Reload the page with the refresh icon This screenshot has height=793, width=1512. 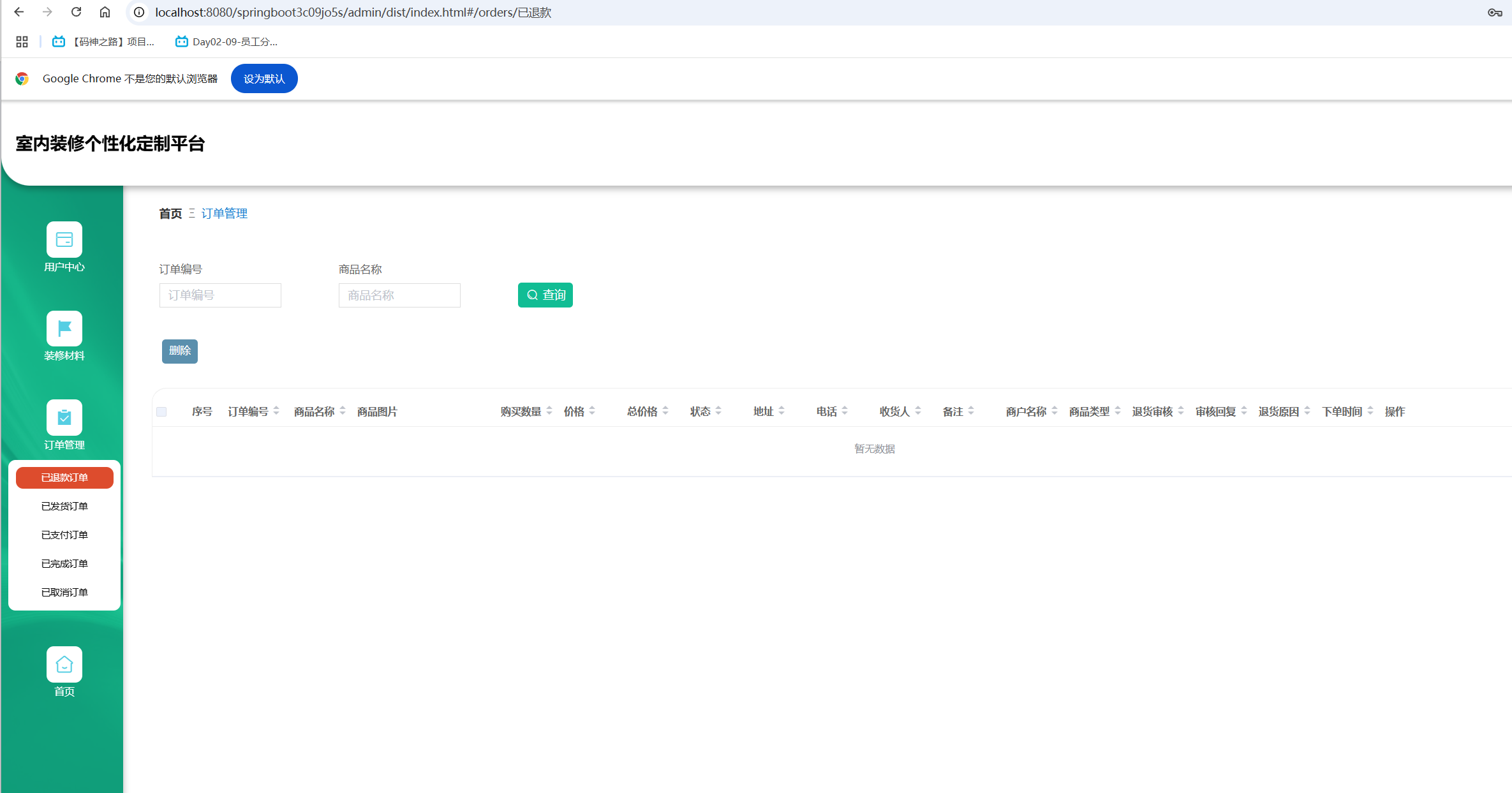76,12
